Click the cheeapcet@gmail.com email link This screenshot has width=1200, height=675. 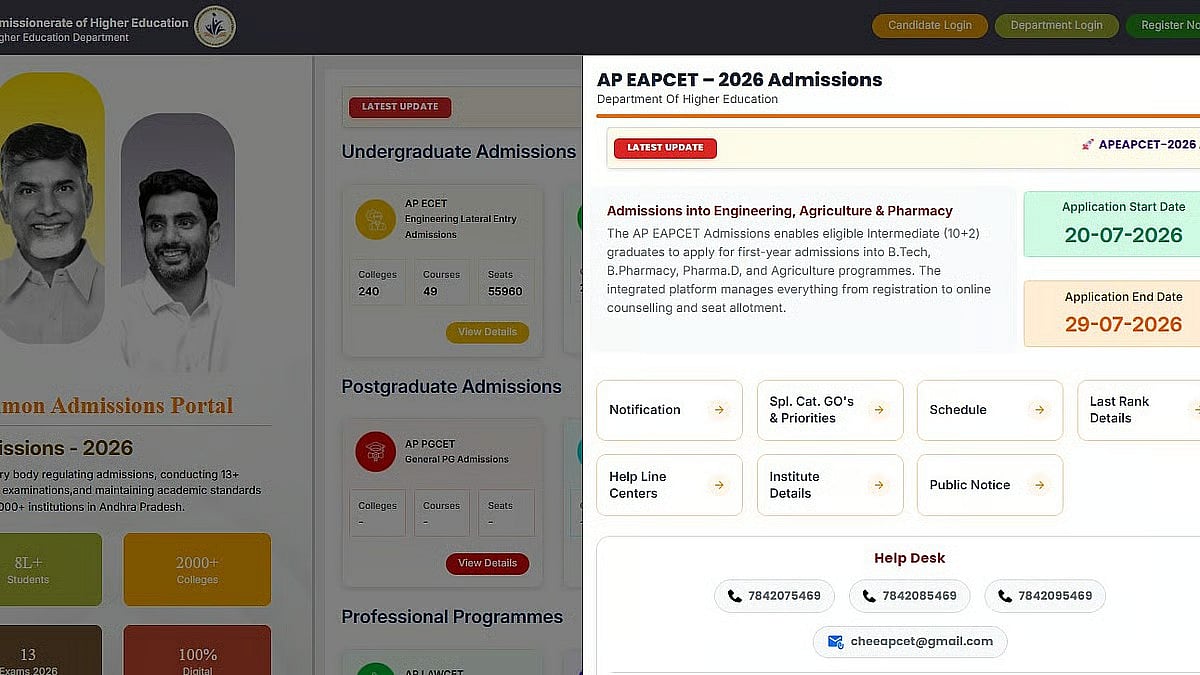click(x=910, y=642)
